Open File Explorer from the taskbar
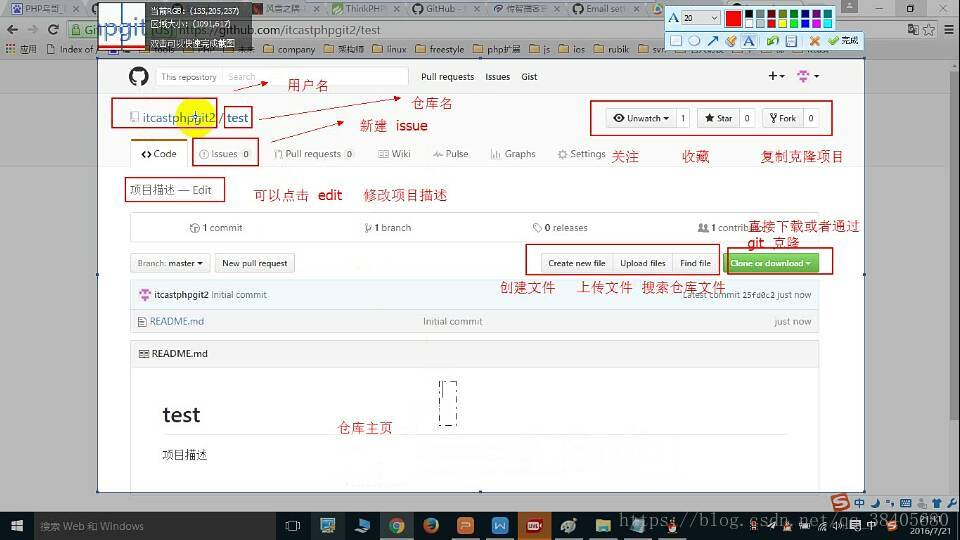Screen dimensions: 960x540 click(x=603, y=526)
